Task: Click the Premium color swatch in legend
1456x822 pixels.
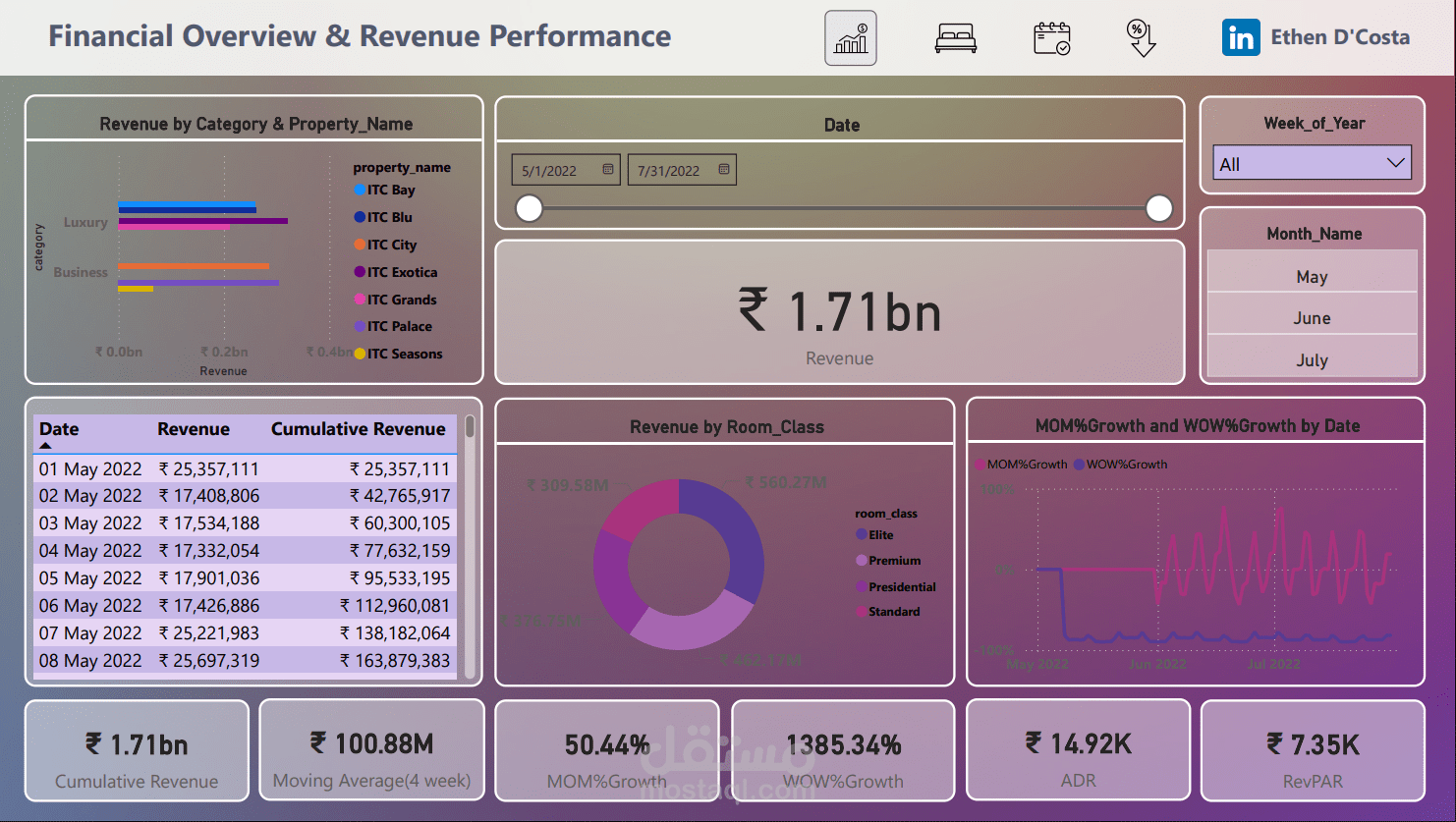Action: pyautogui.click(x=862, y=560)
